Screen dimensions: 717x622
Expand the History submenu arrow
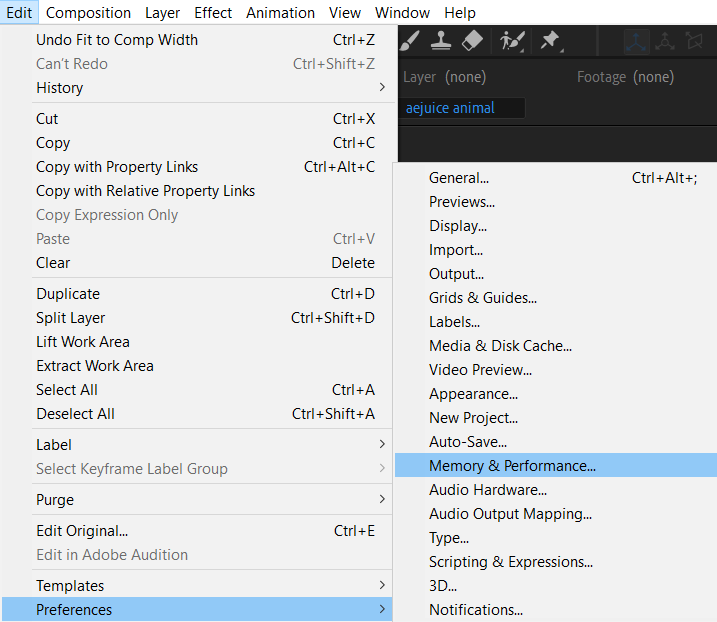382,88
